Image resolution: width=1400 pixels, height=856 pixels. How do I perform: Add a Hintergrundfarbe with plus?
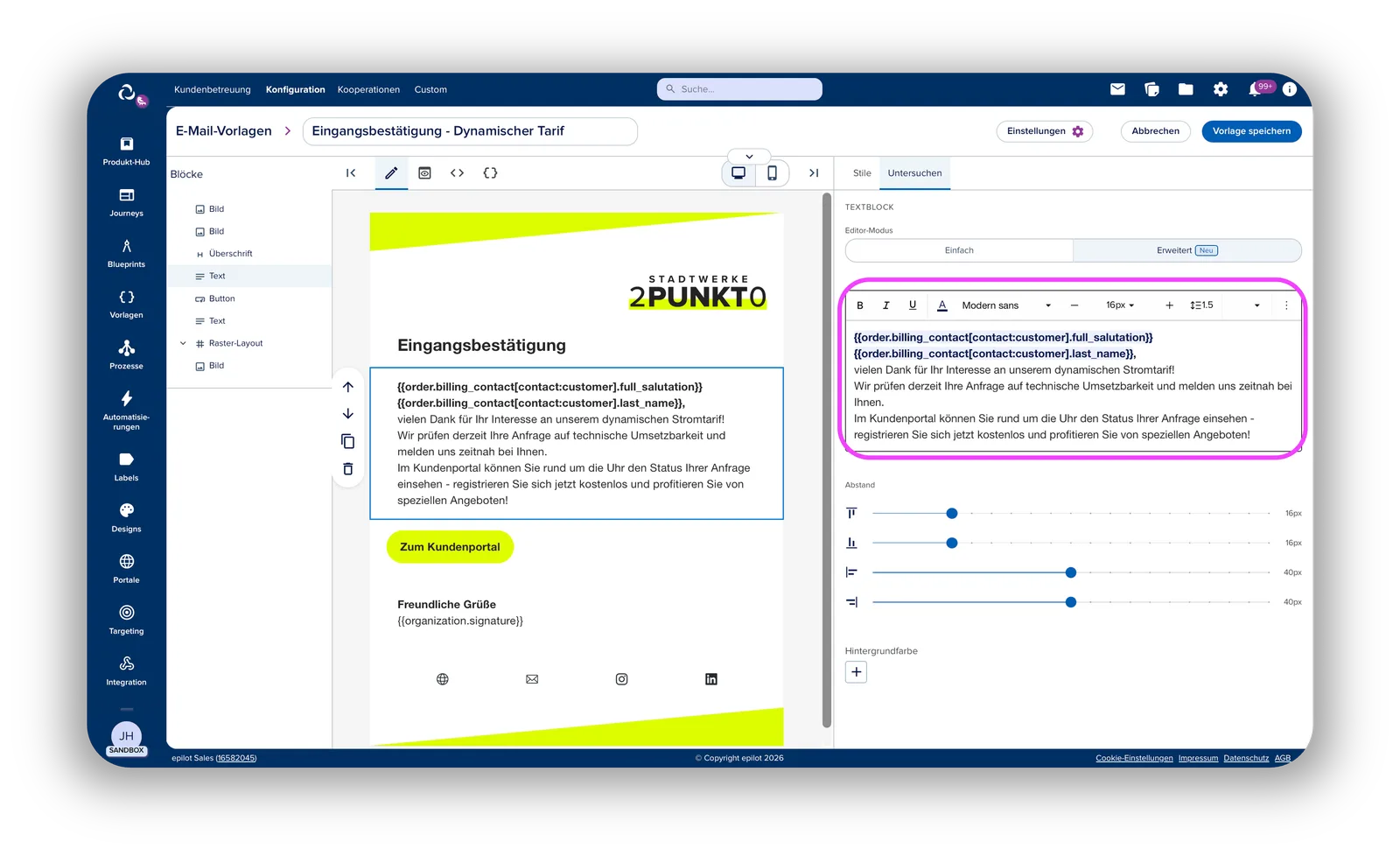pyautogui.click(x=856, y=672)
